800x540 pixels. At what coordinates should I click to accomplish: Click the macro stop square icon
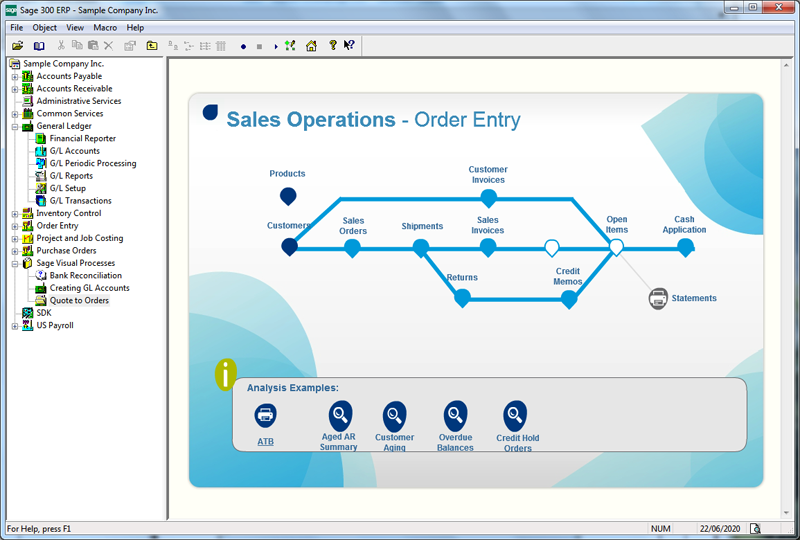[259, 46]
